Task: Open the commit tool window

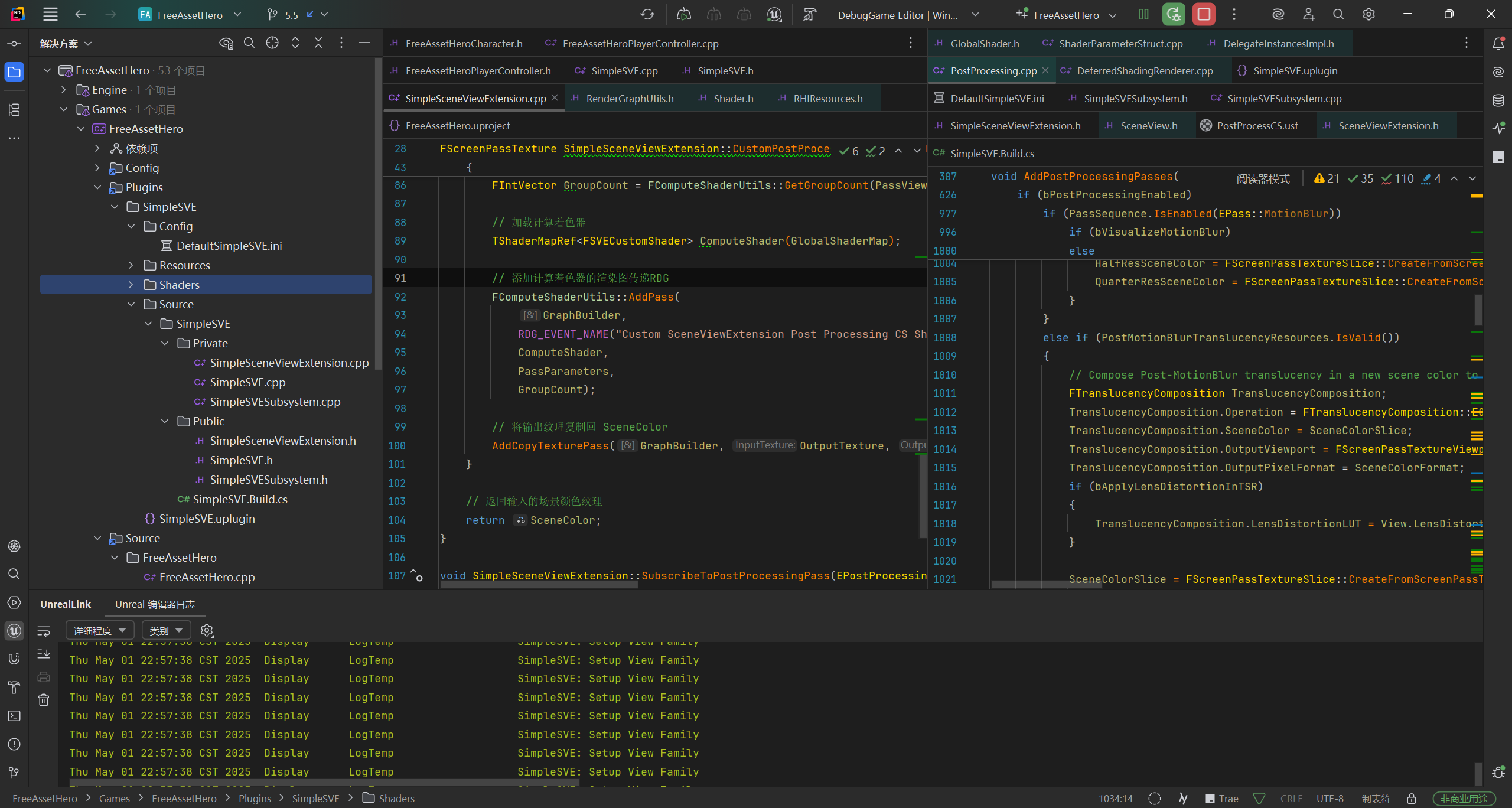Action: (14, 44)
